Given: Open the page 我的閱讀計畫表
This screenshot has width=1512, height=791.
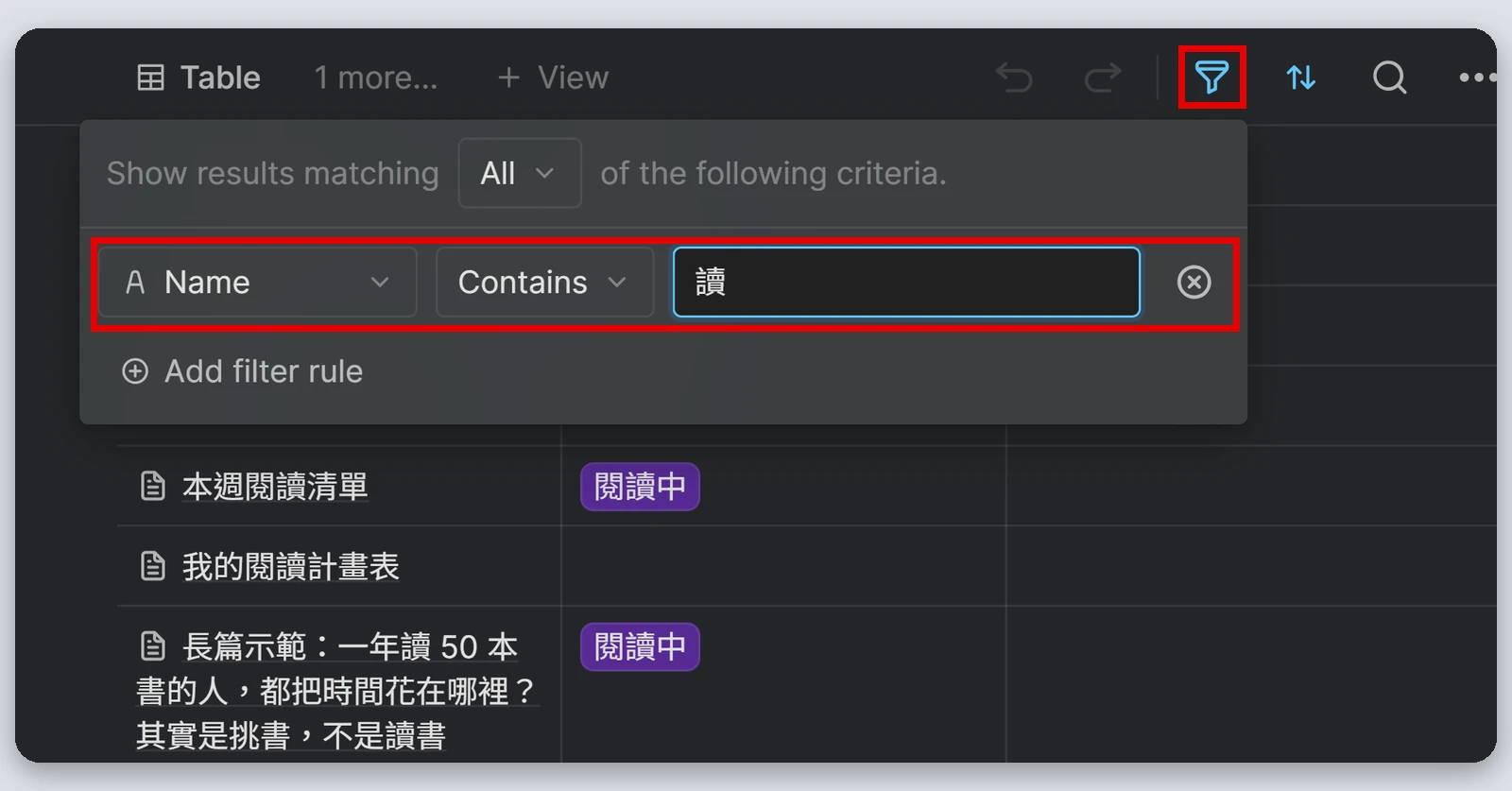Looking at the screenshot, I should coord(291,567).
